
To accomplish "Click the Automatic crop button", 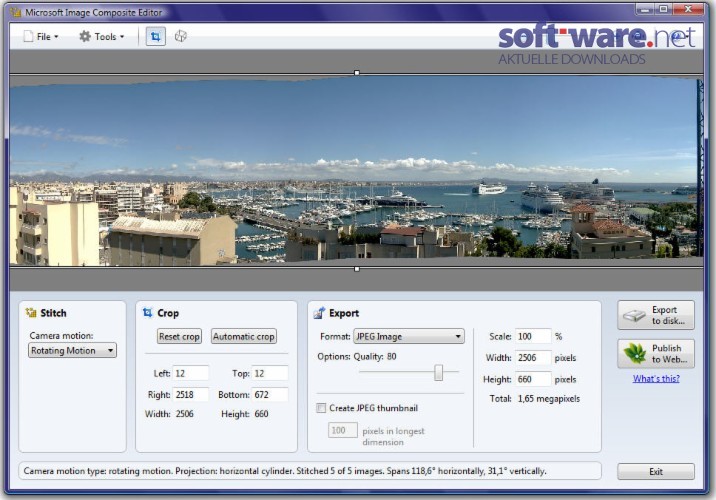I will [244, 337].
